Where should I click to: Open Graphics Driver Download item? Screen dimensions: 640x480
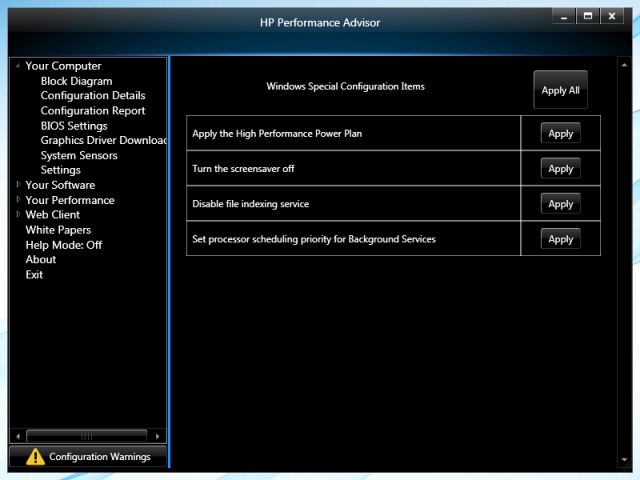103,141
